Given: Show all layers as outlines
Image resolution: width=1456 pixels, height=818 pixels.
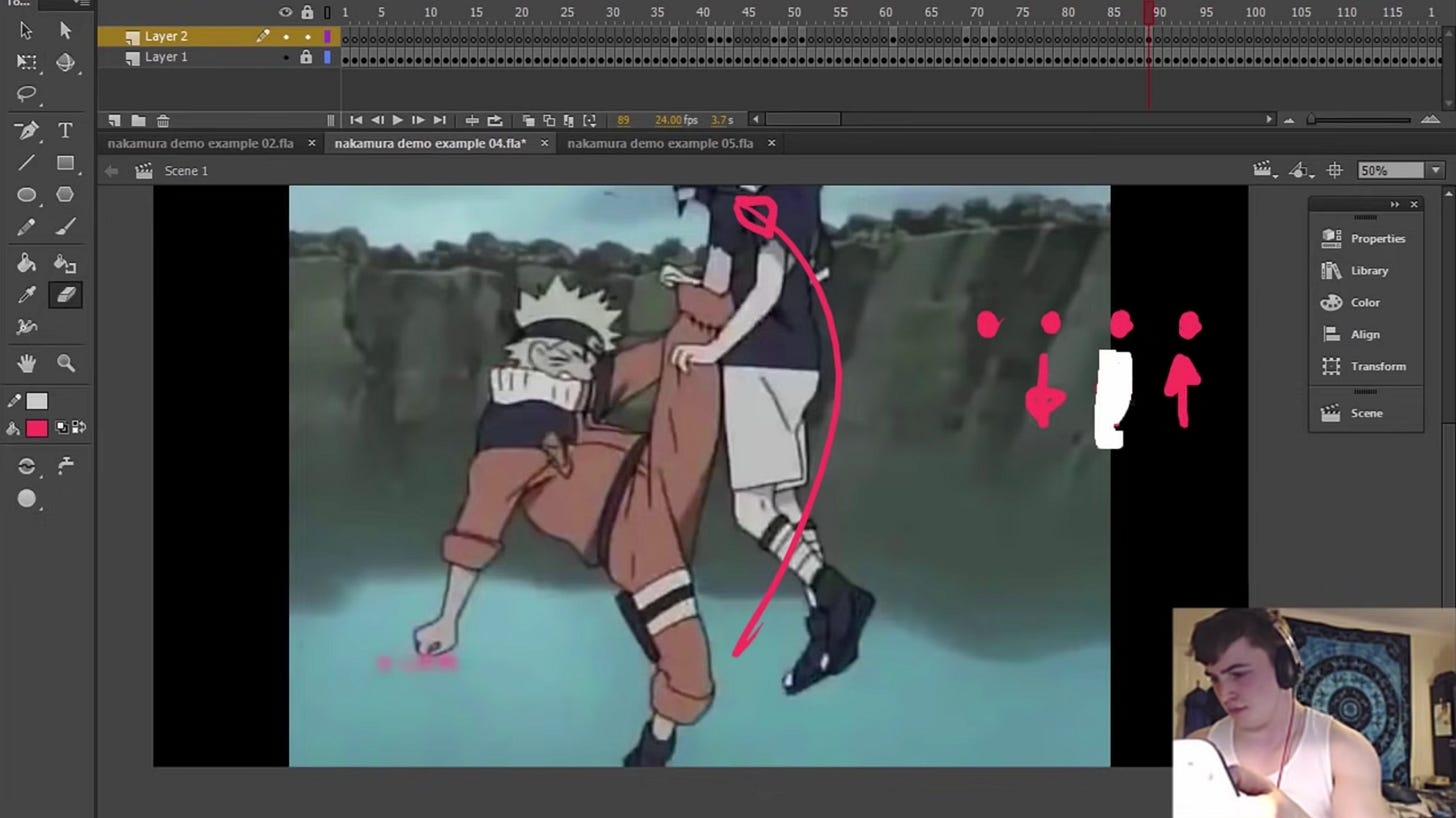Looking at the screenshot, I should pyautogui.click(x=327, y=12).
